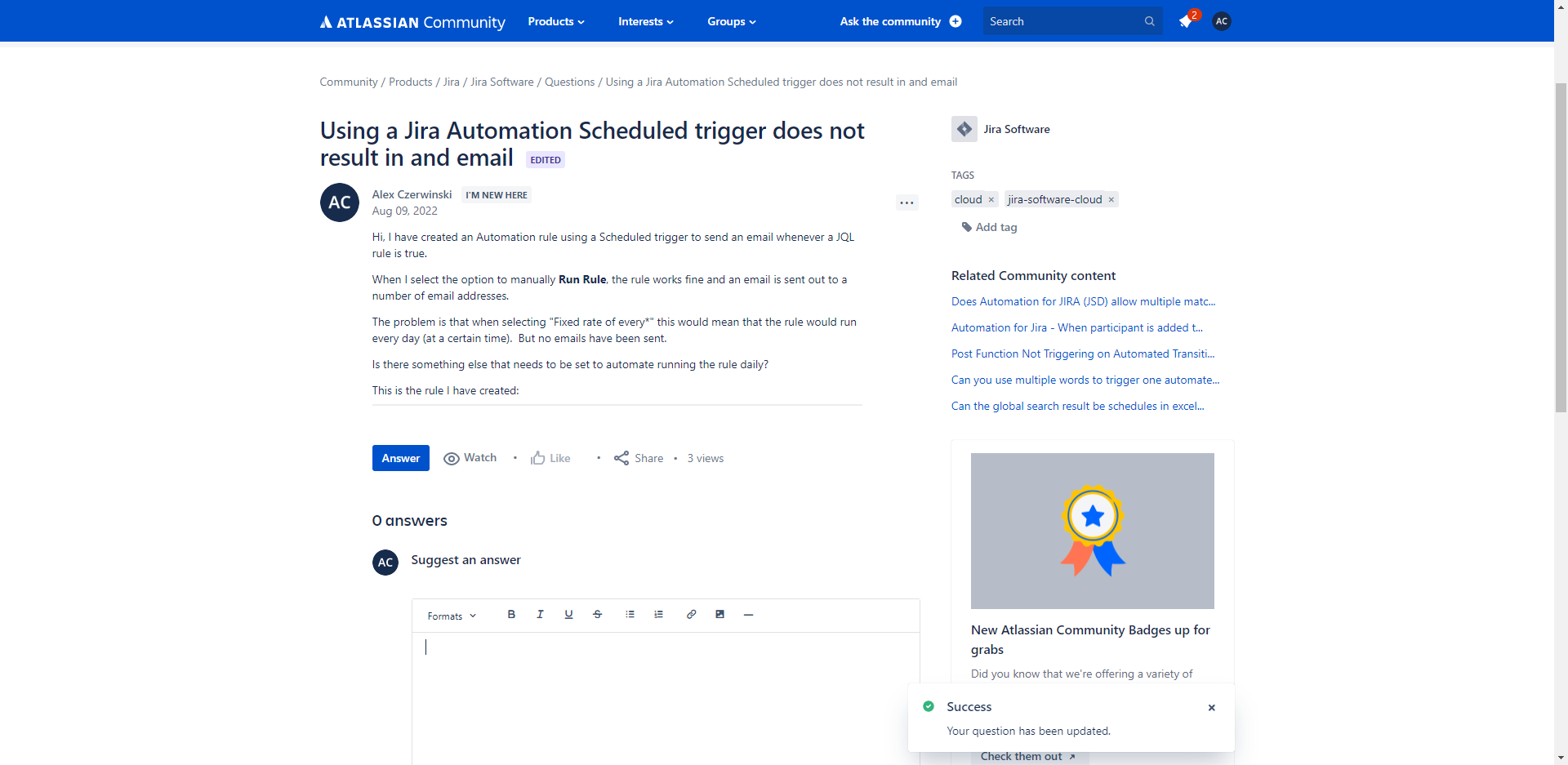Remove the jira-software-cloud tag
The height and width of the screenshot is (765, 1568).
tap(1111, 200)
